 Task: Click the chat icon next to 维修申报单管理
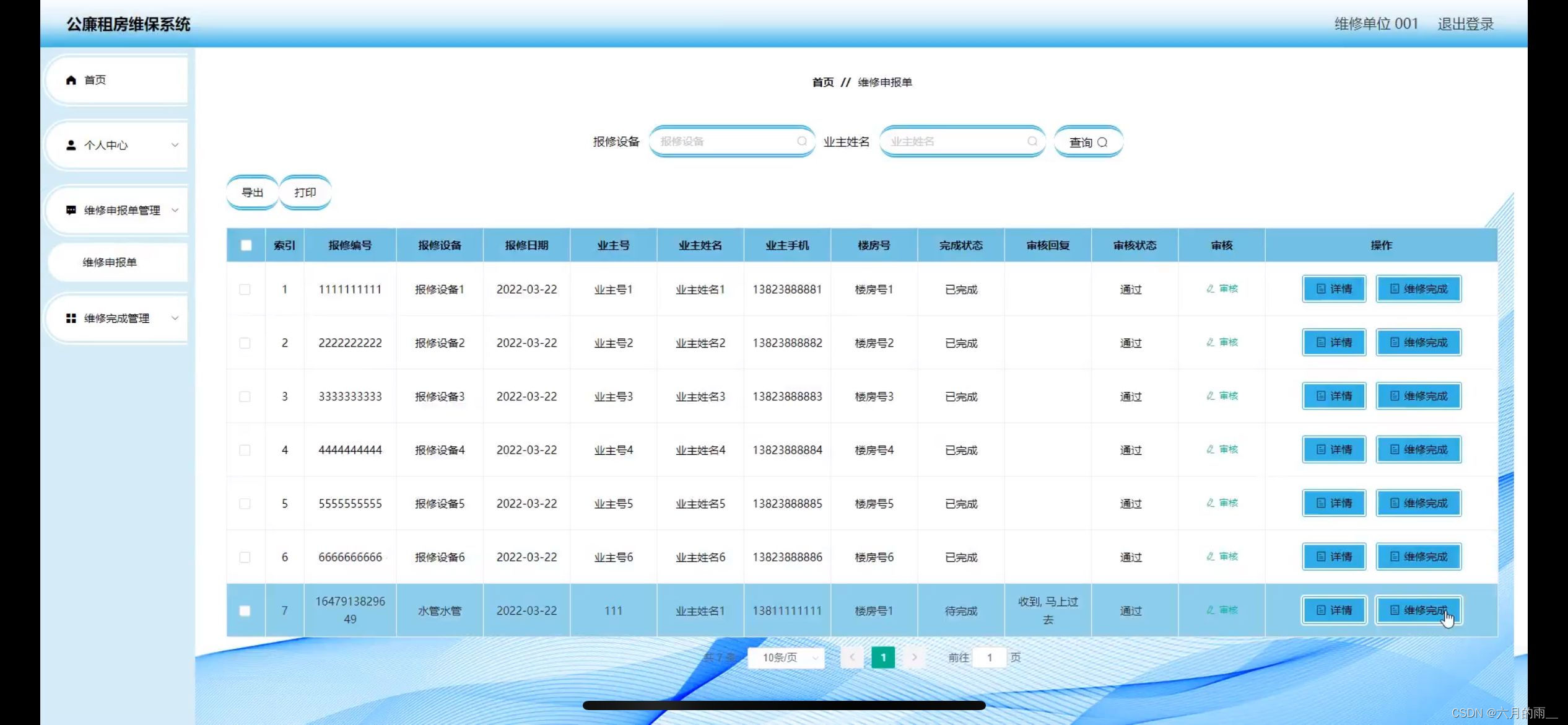pos(71,210)
